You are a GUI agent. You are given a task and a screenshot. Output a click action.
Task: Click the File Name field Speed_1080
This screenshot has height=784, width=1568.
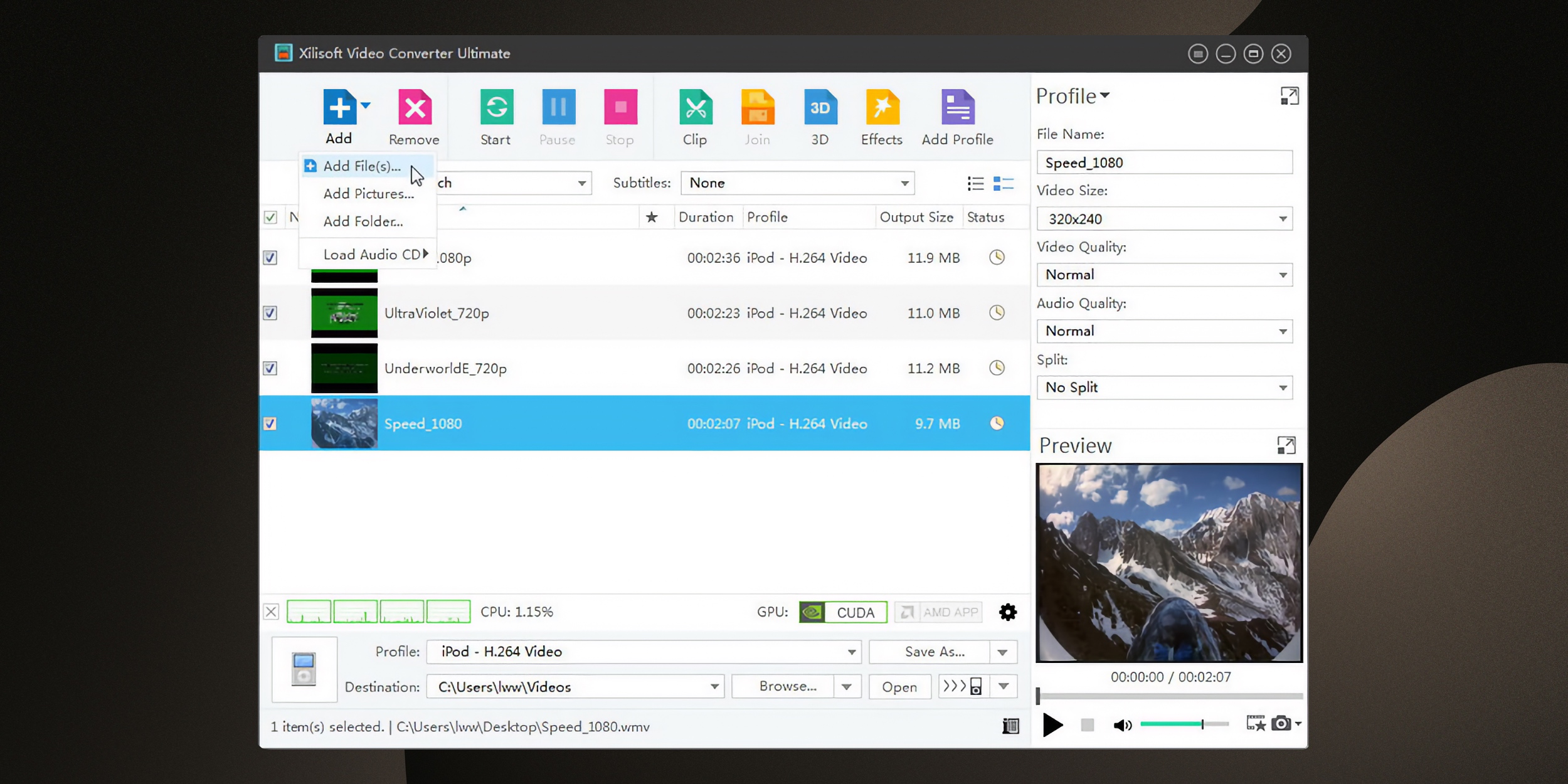1165,162
